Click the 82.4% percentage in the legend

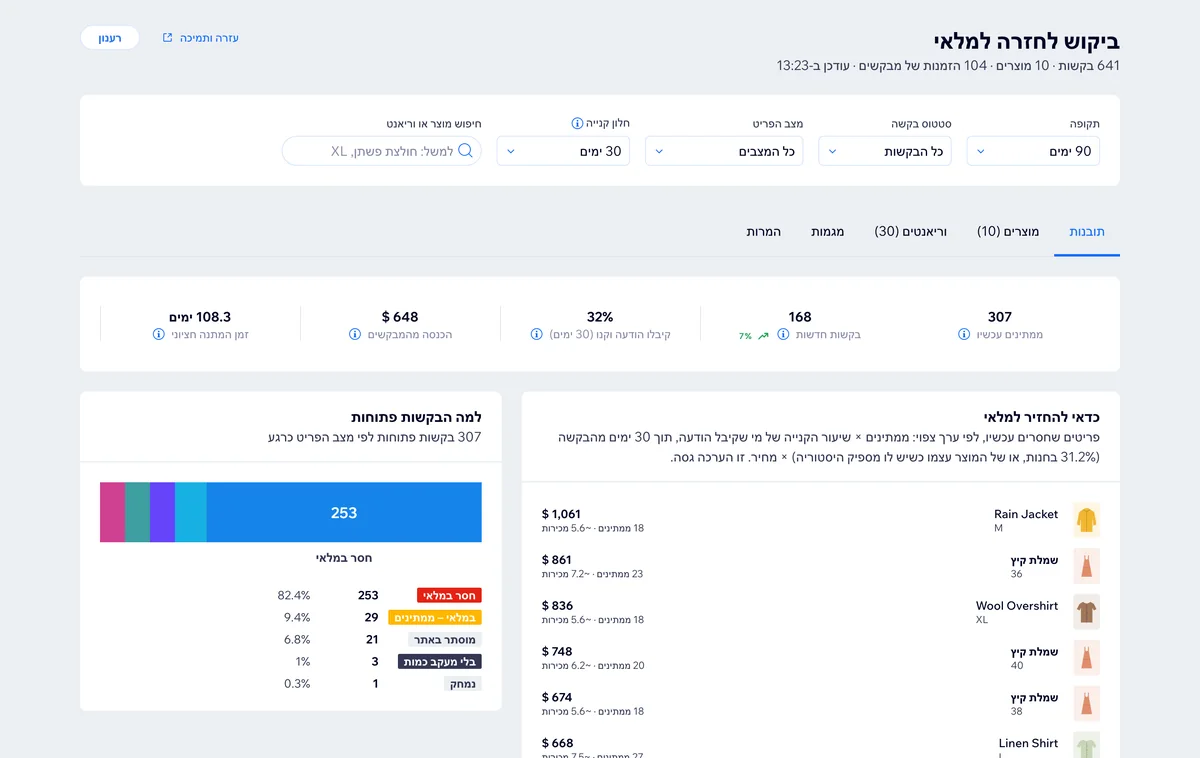294,596
